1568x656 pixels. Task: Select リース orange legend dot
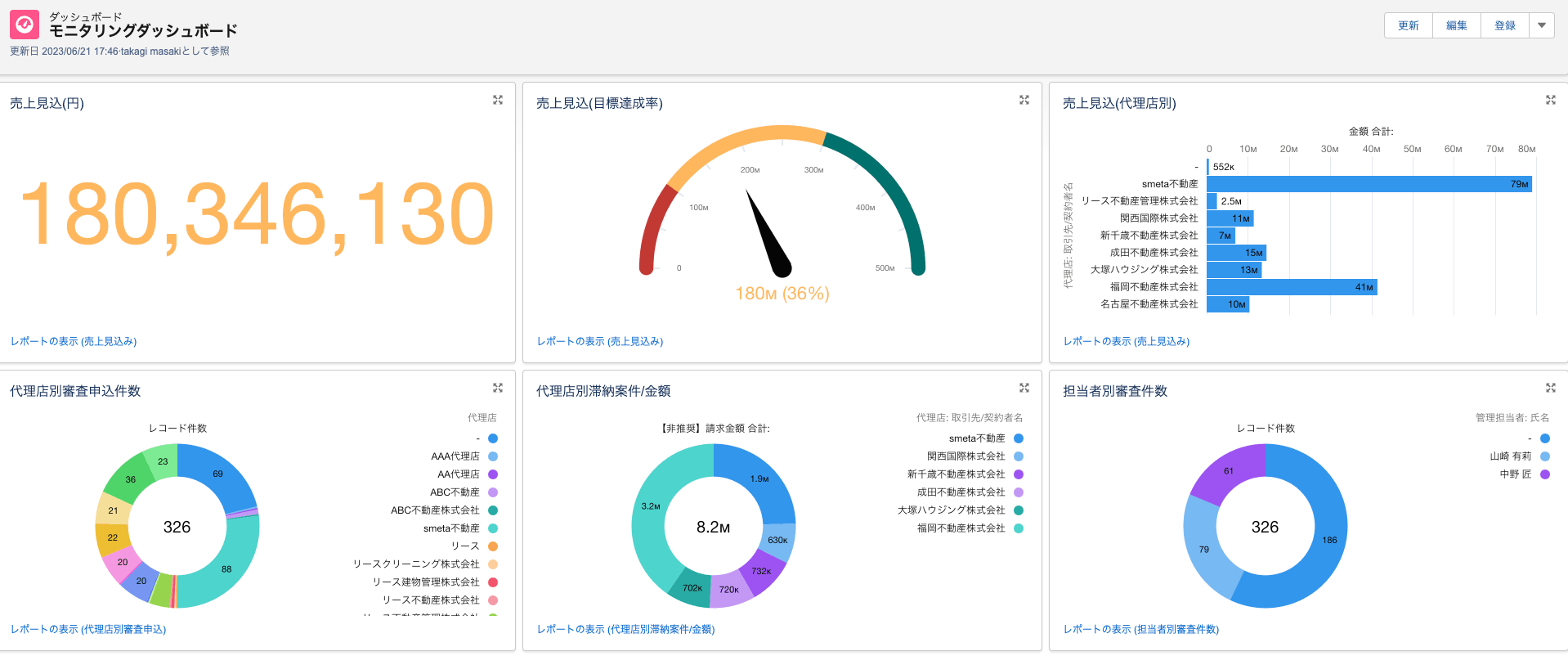click(493, 546)
